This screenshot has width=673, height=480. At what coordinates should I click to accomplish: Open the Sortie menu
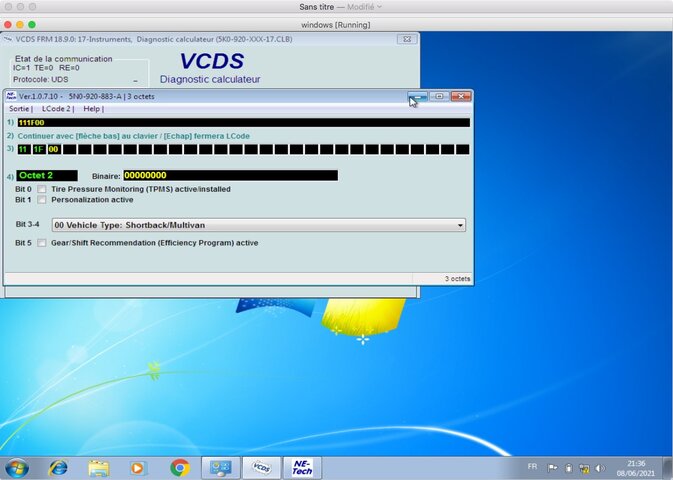(x=19, y=109)
